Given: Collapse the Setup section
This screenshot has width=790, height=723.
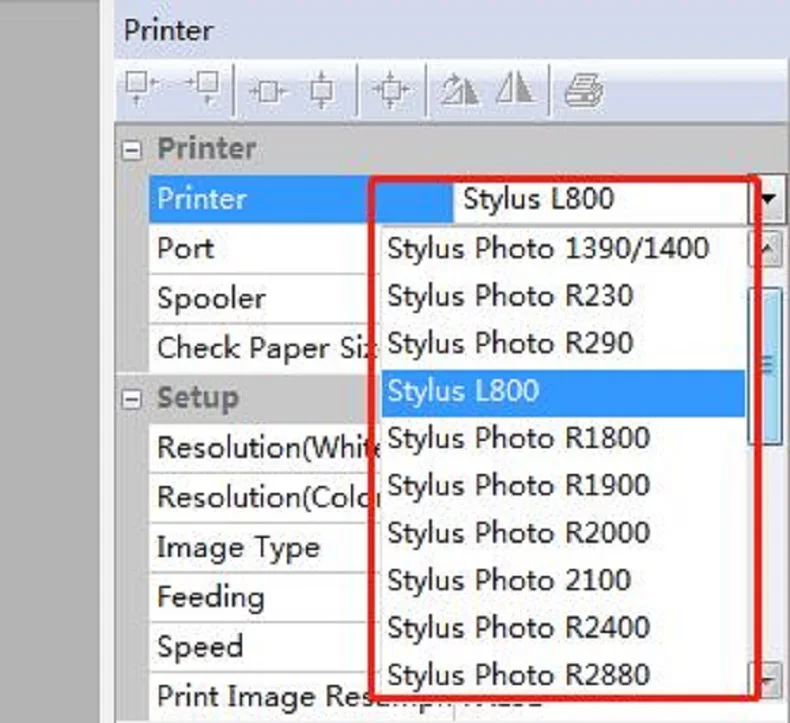Looking at the screenshot, I should (x=131, y=399).
